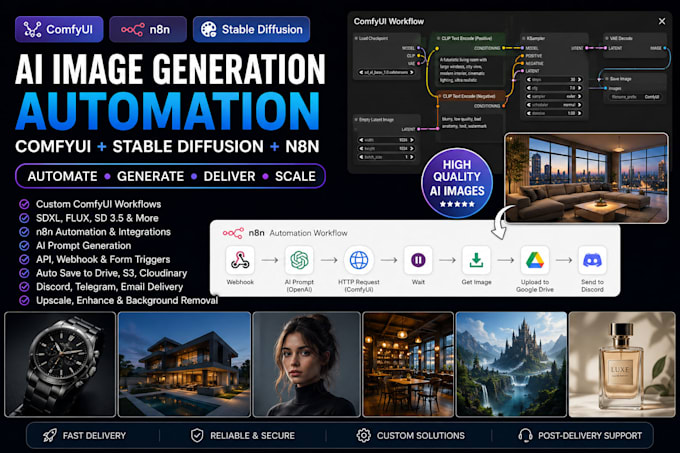Click the n8n badge button
This screenshot has width=680, height=453.
(x=148, y=29)
